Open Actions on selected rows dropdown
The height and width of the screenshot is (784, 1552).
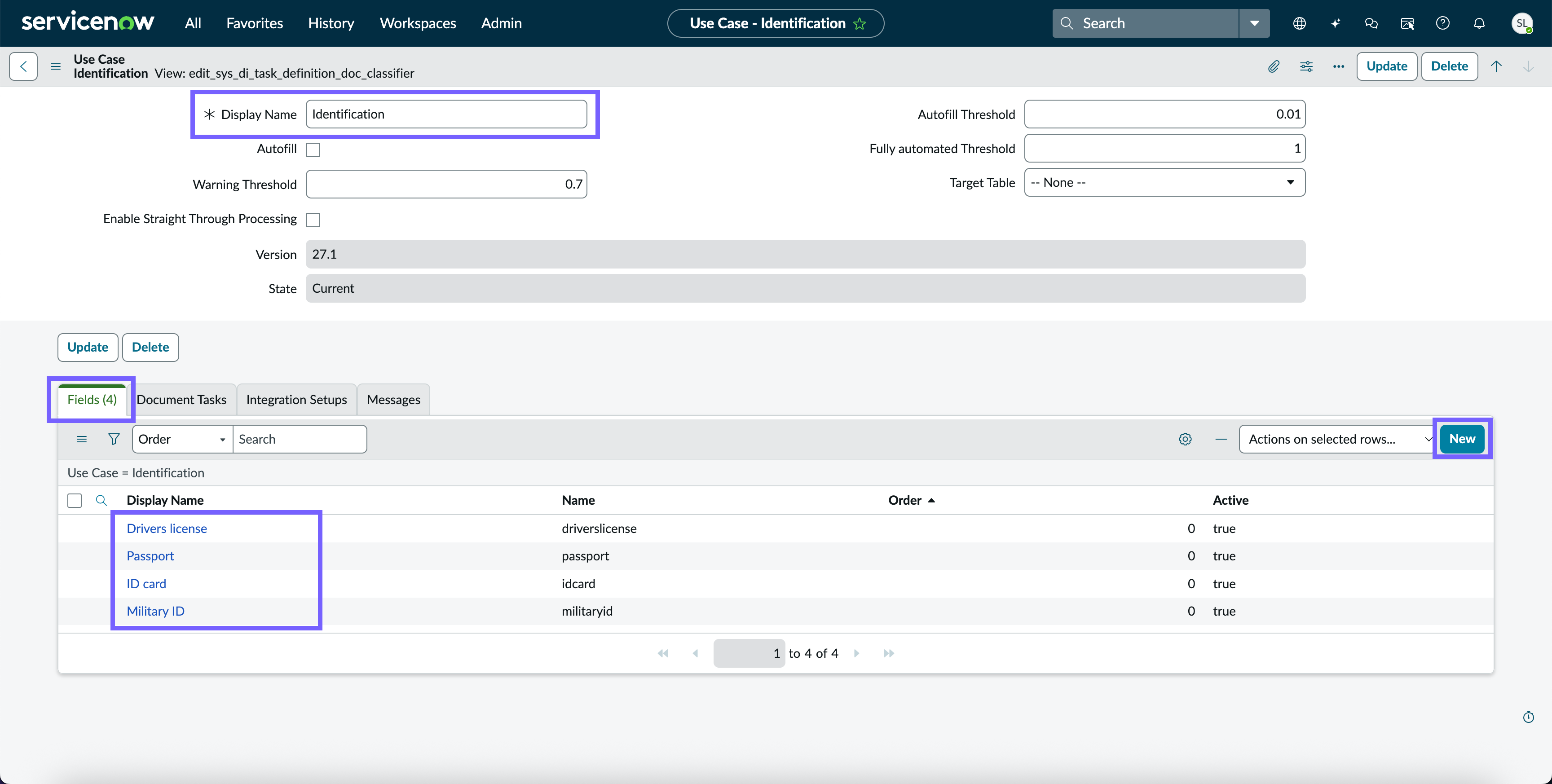1337,439
